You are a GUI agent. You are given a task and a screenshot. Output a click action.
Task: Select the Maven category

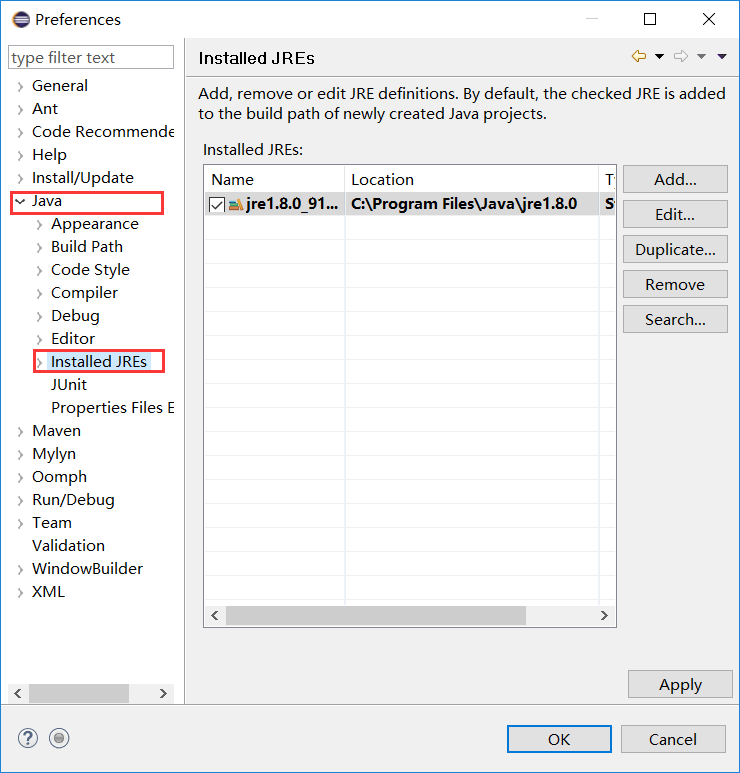(x=56, y=431)
